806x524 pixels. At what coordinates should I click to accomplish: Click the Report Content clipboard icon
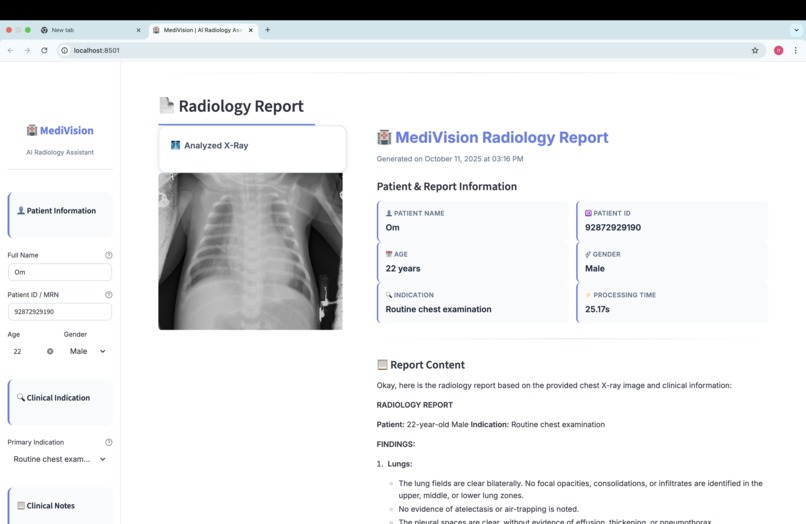pyautogui.click(x=382, y=365)
